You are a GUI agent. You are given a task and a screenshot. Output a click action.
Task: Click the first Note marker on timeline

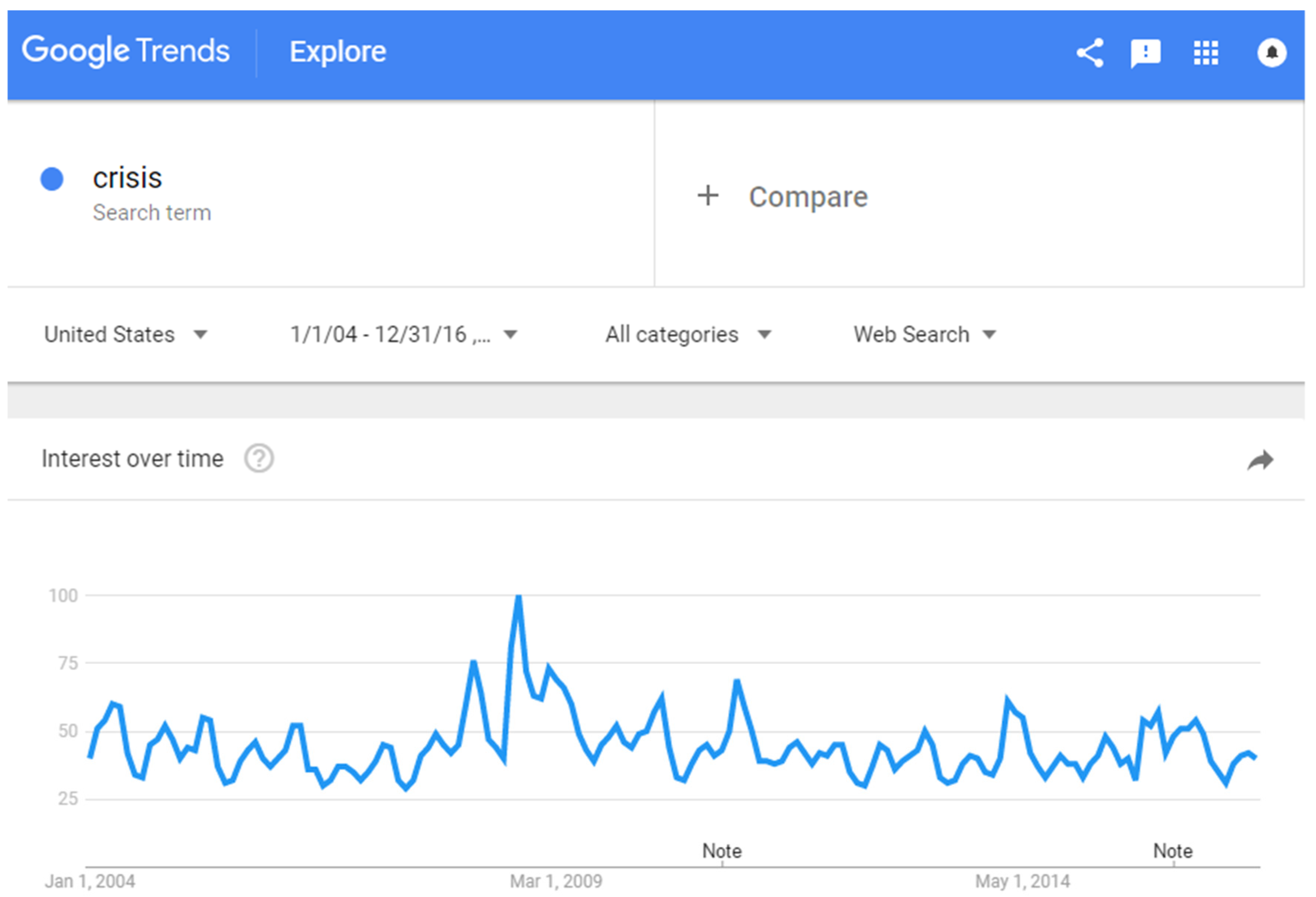[x=722, y=850]
